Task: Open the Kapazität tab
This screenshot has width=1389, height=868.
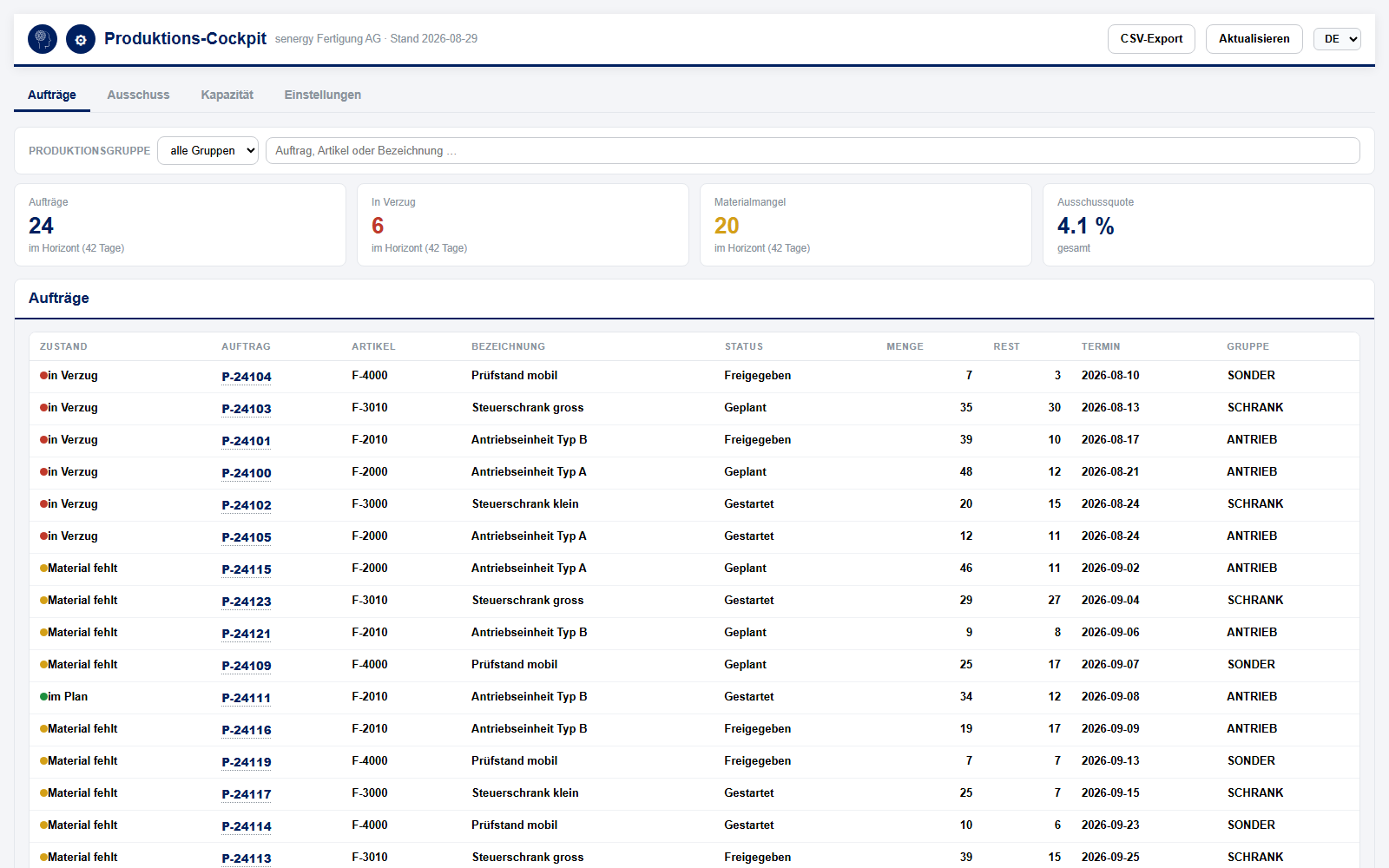Action: 227,95
